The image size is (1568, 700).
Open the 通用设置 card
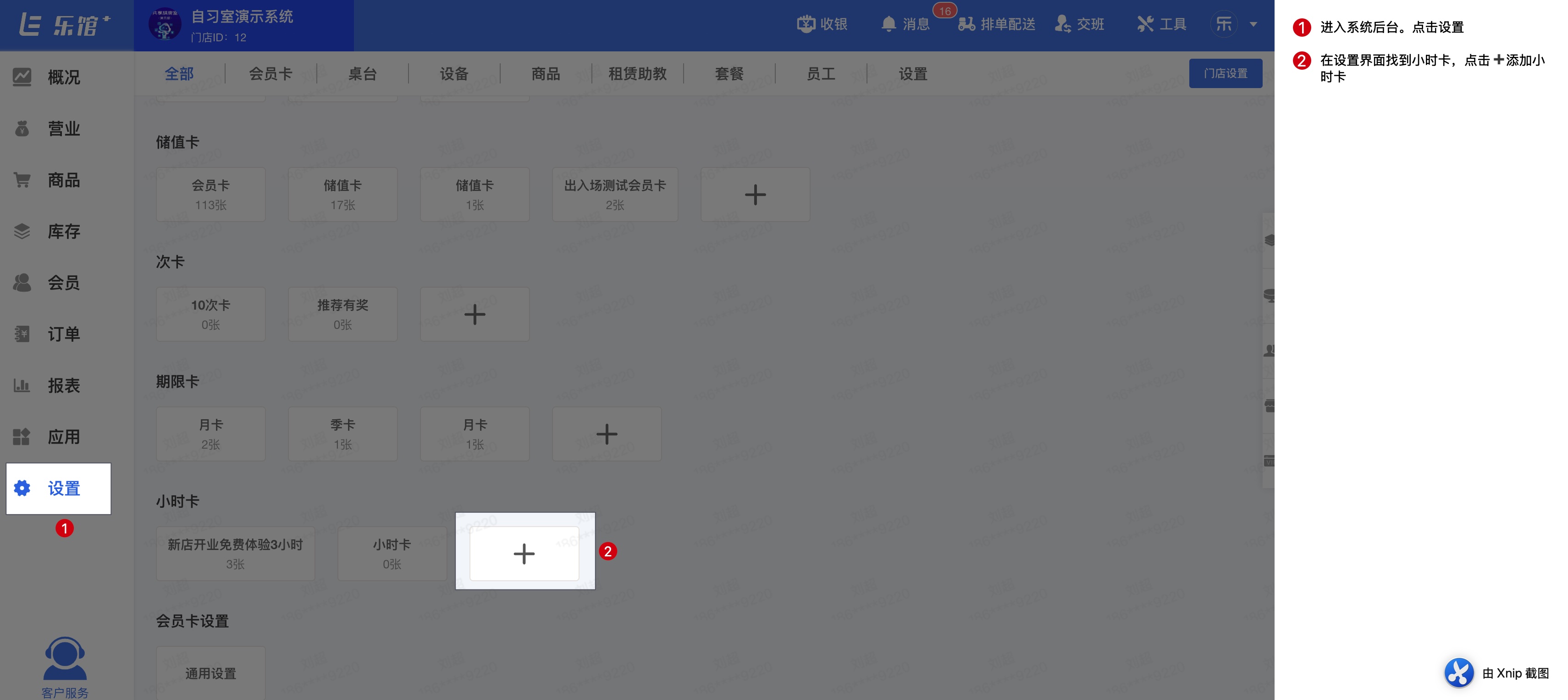coord(210,672)
